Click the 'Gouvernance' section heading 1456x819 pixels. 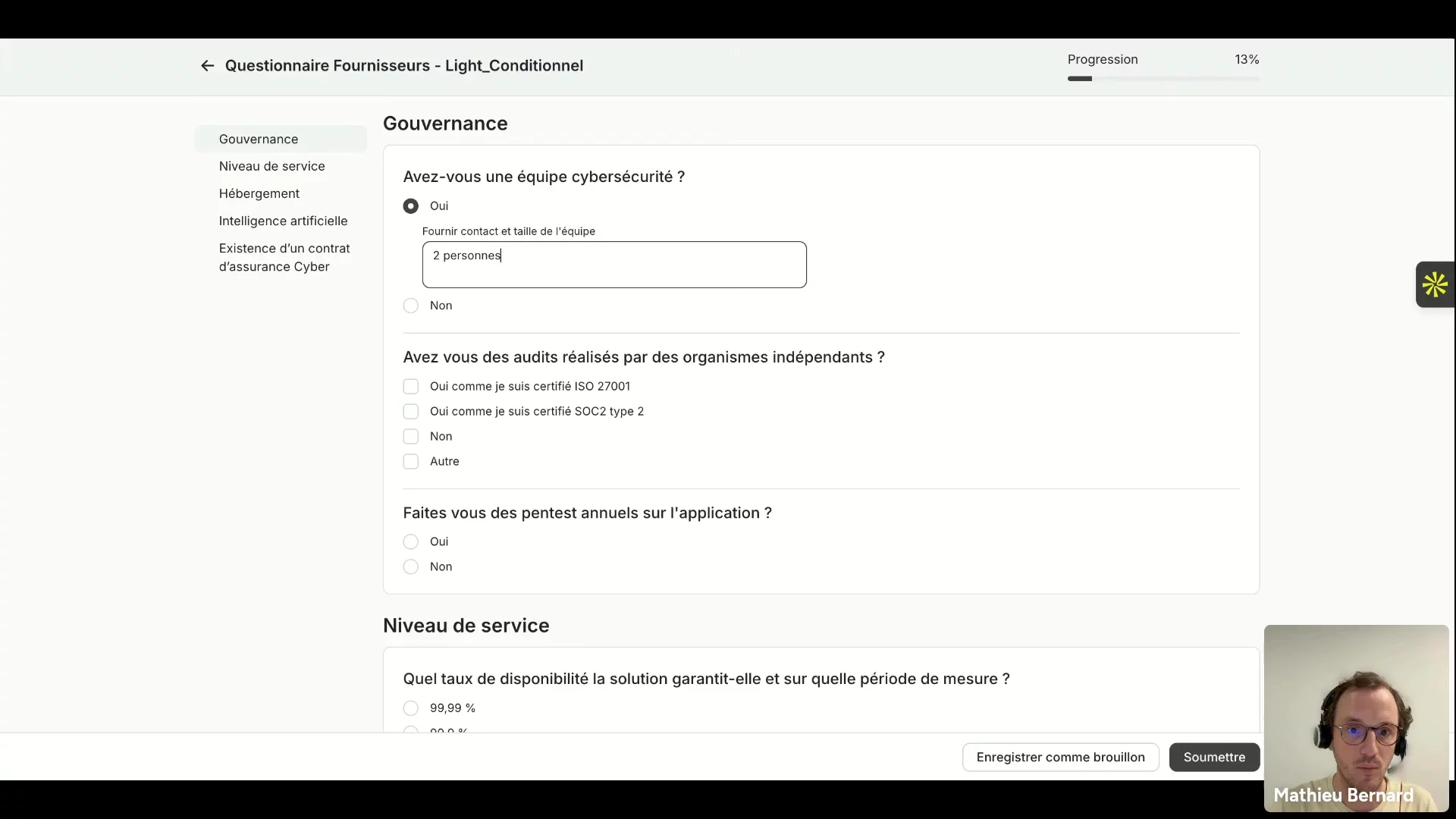click(x=445, y=124)
